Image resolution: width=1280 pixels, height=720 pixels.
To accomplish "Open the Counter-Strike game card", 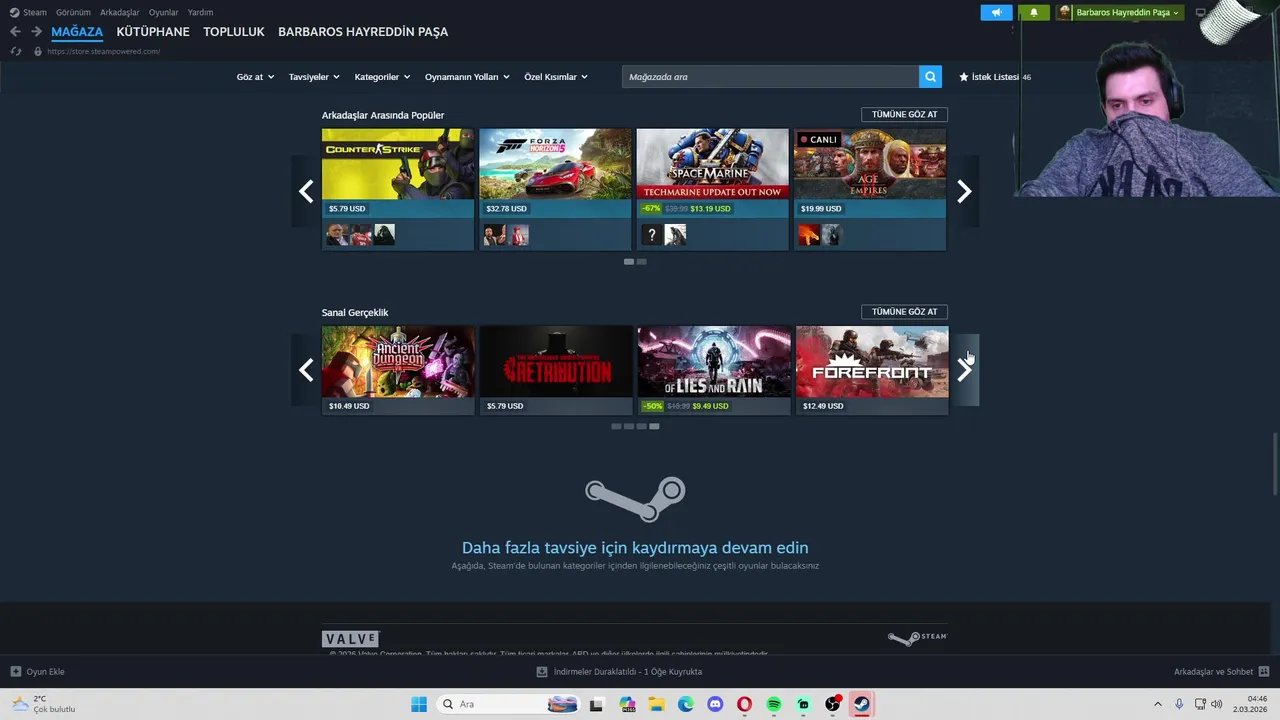I will [398, 189].
